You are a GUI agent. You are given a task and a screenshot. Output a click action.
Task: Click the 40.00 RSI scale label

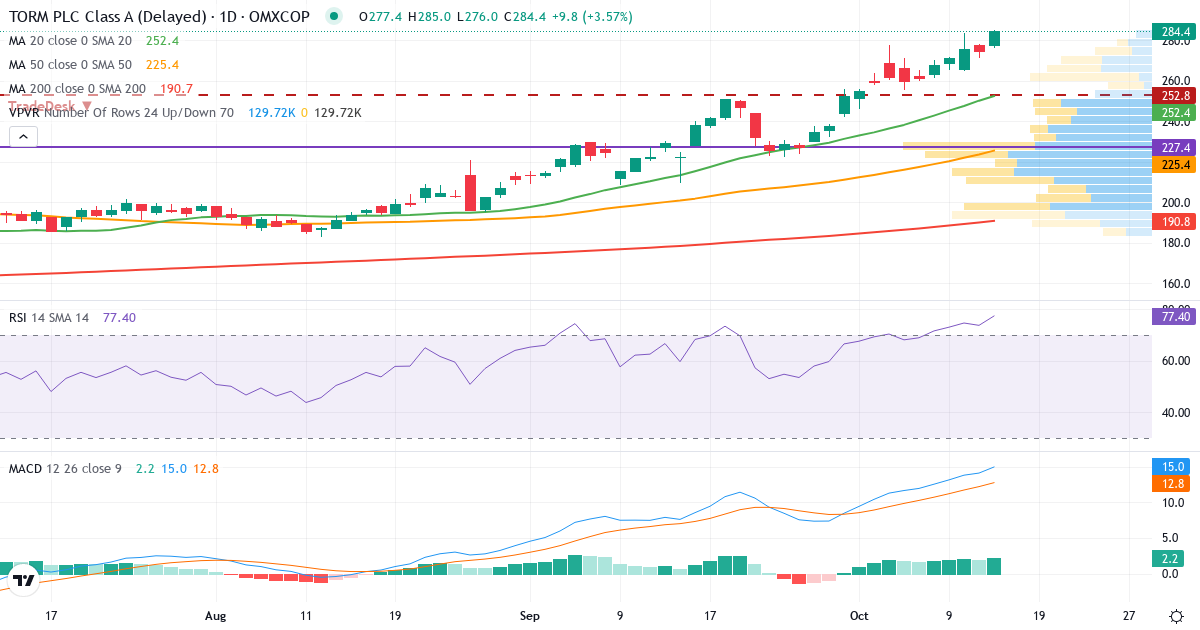coord(1175,412)
